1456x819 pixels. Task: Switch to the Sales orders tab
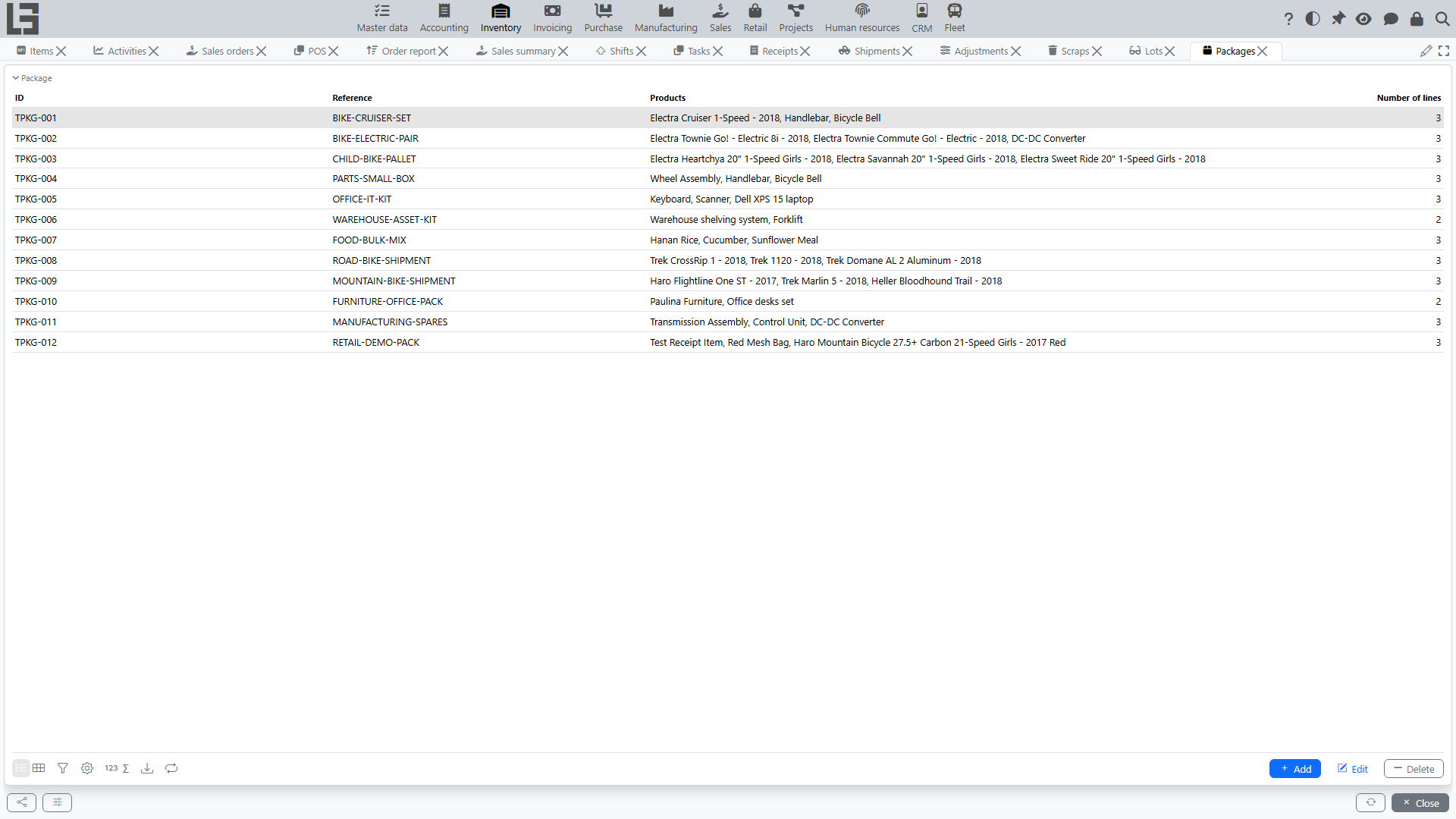pyautogui.click(x=220, y=51)
